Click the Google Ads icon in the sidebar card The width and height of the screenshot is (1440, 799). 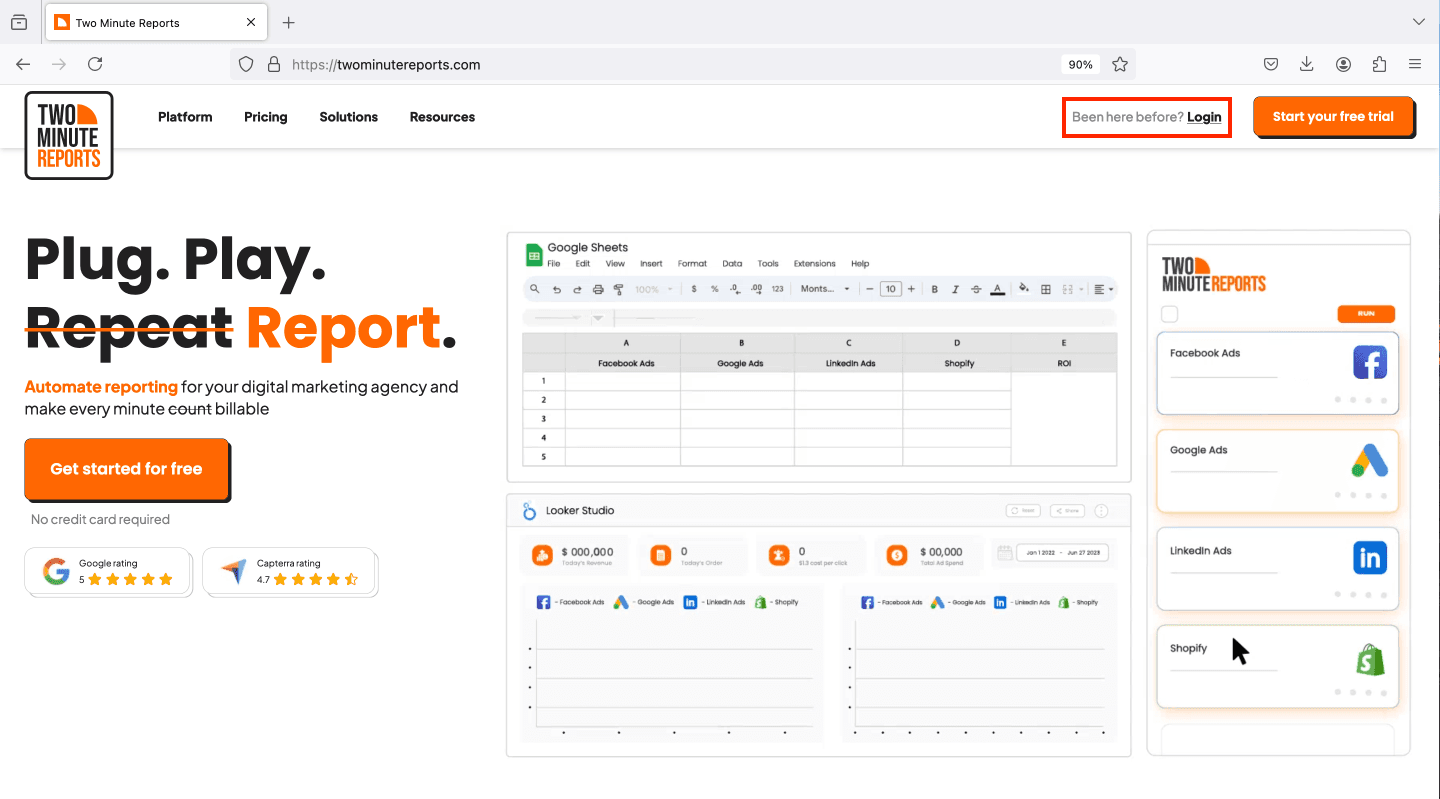1369,460
